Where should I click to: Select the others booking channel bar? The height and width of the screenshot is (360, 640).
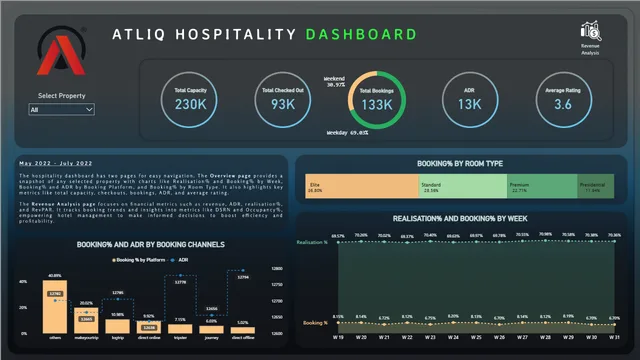pyautogui.click(x=55, y=307)
